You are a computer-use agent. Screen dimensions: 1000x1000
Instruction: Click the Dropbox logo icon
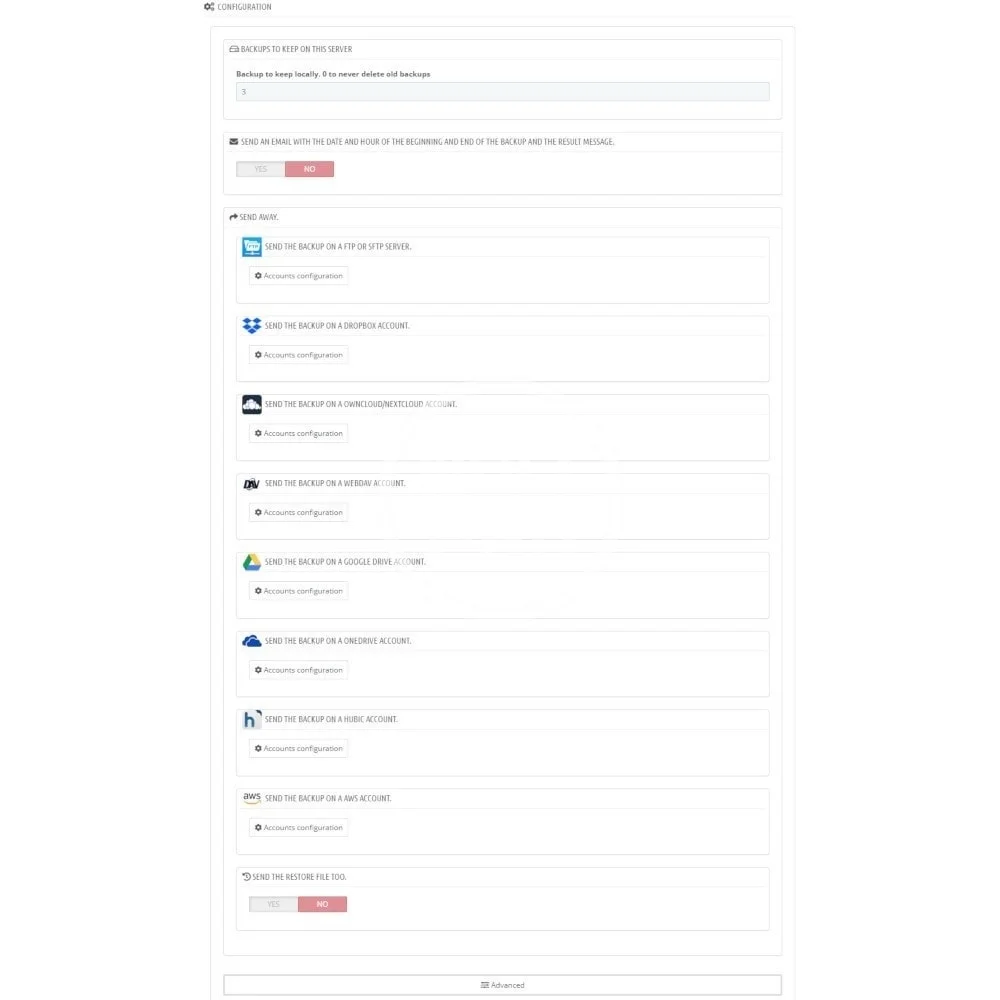(x=252, y=325)
